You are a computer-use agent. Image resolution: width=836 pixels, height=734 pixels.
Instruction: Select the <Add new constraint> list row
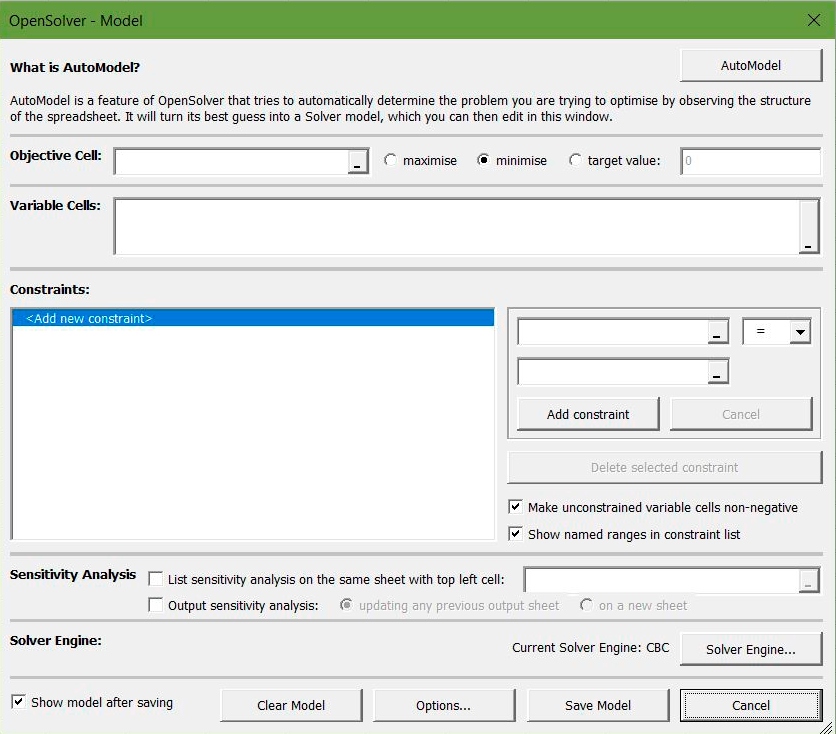253,318
